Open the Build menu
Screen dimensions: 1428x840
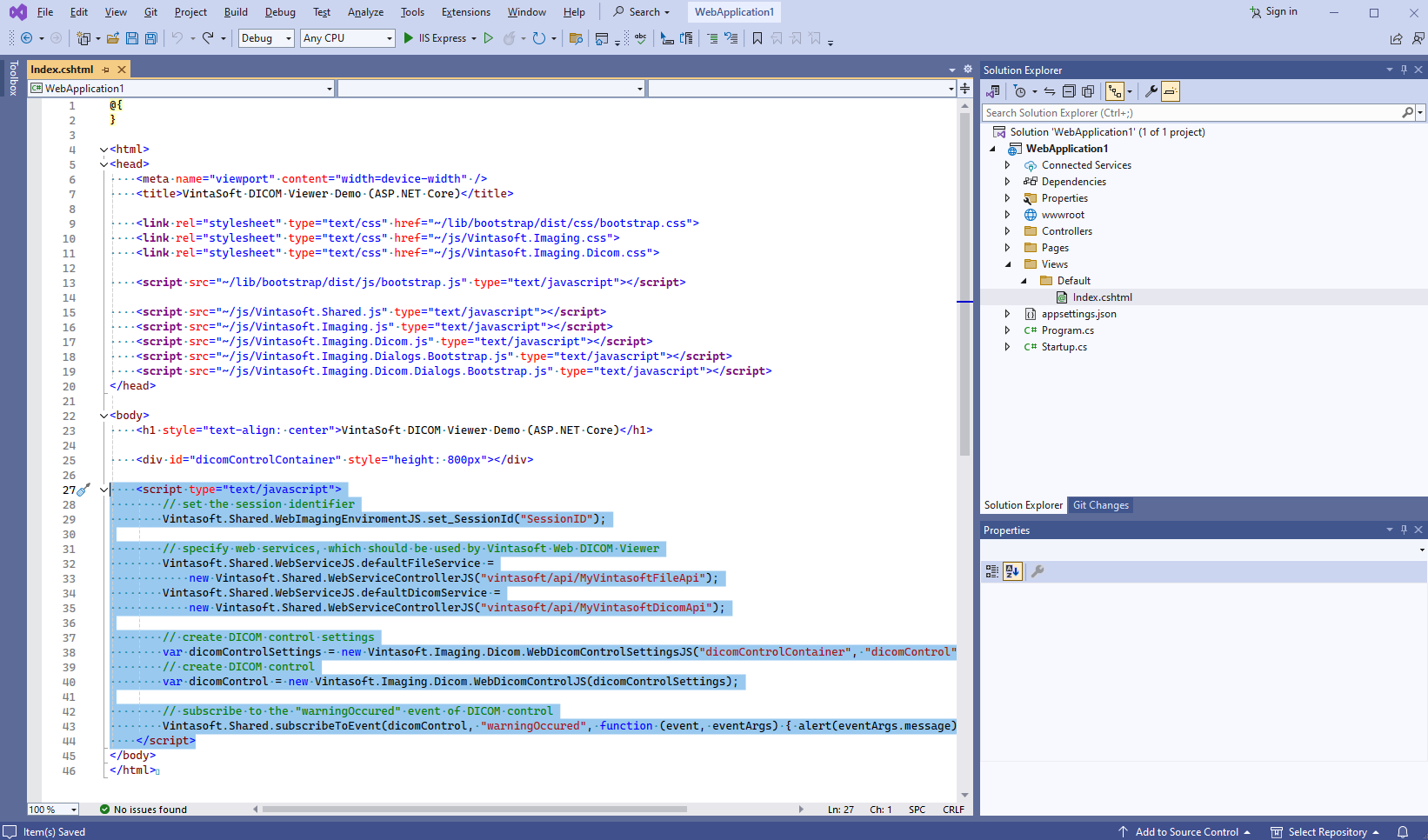coord(236,12)
